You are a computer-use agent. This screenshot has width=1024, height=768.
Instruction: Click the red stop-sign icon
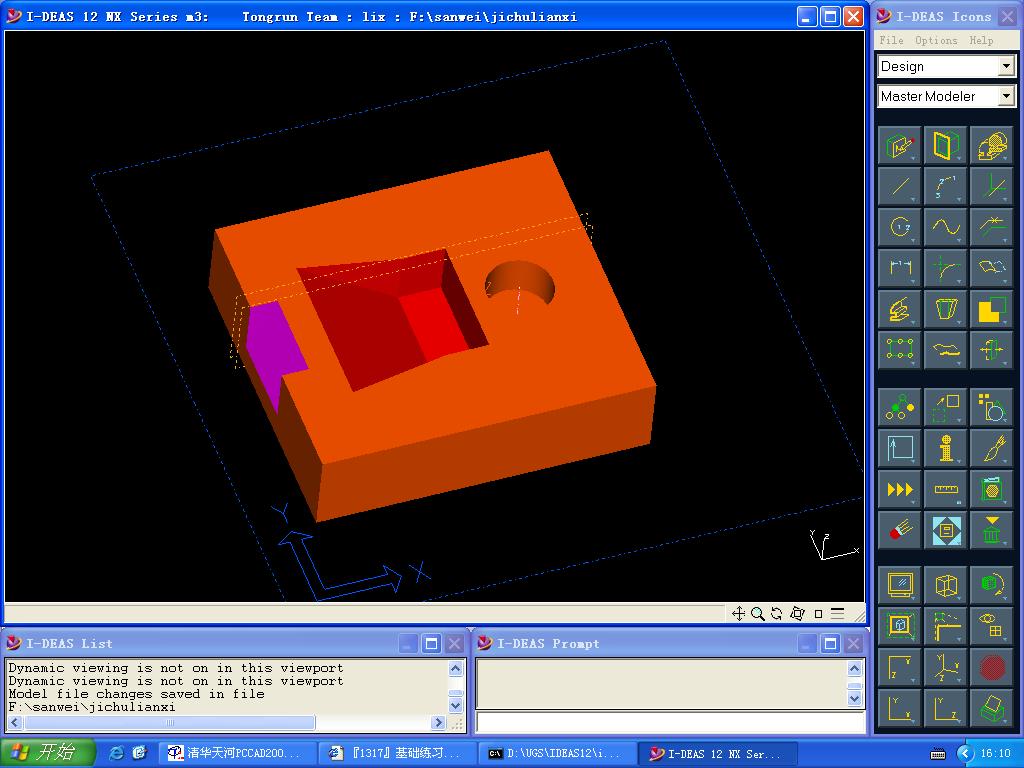991,667
